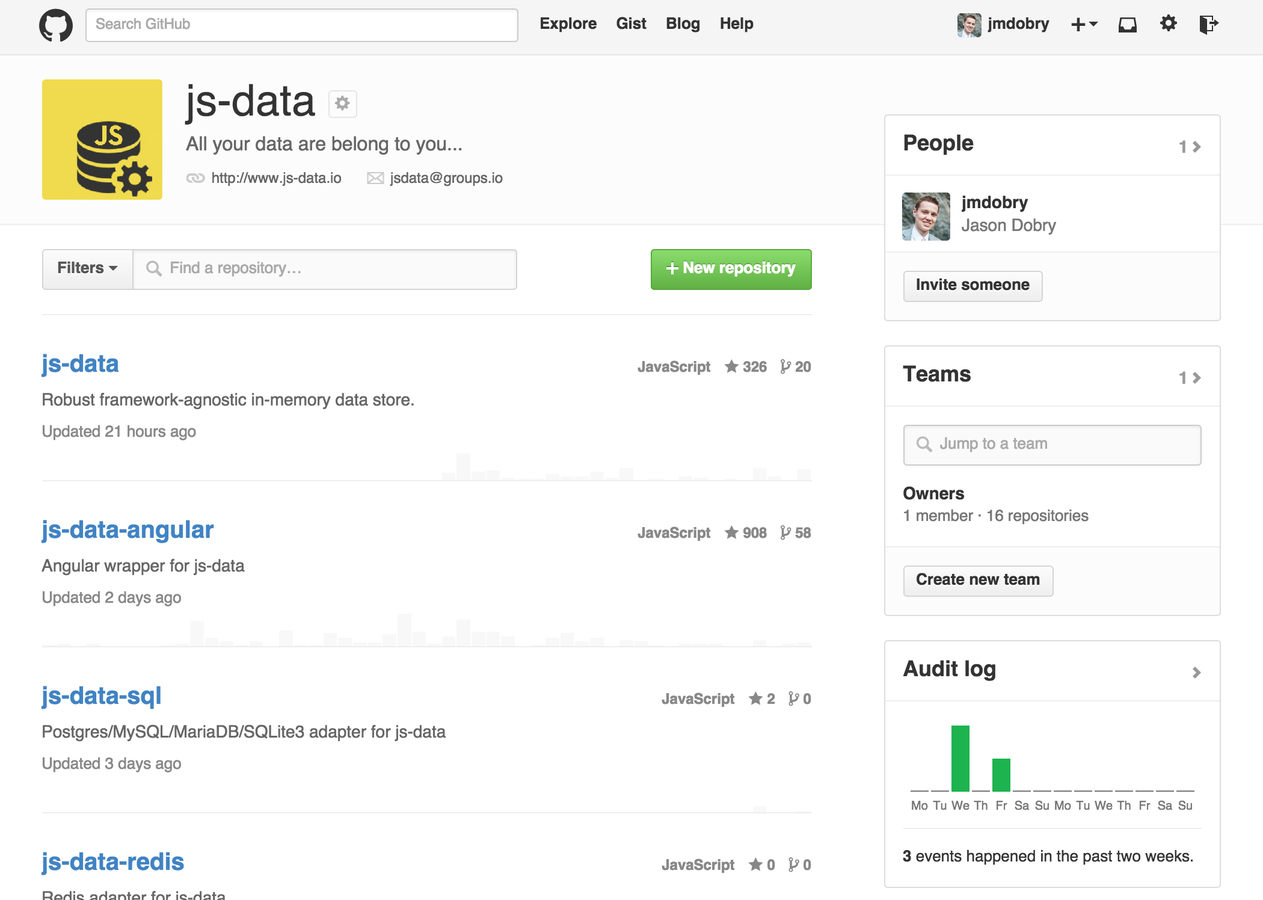This screenshot has width=1263, height=900.
Task: Open Gist in top navigation
Action: point(631,24)
